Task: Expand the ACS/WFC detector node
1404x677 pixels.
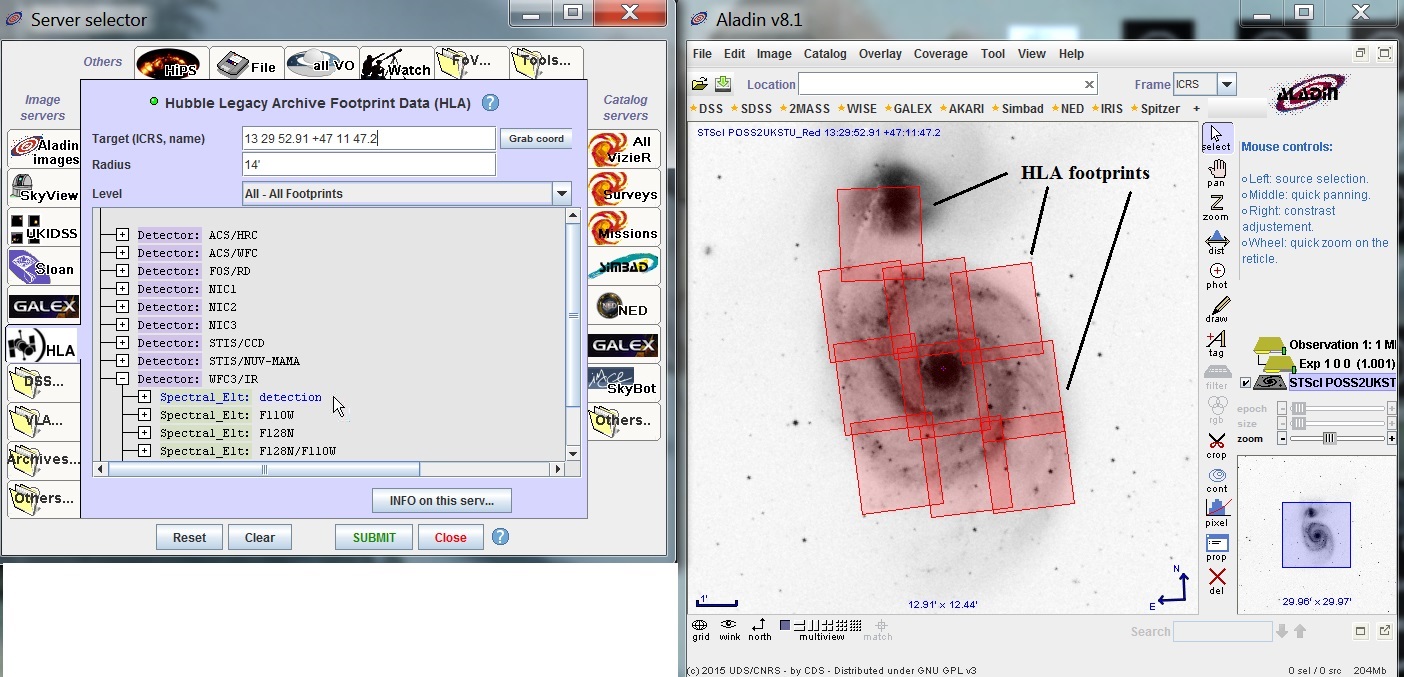Action: (122, 253)
